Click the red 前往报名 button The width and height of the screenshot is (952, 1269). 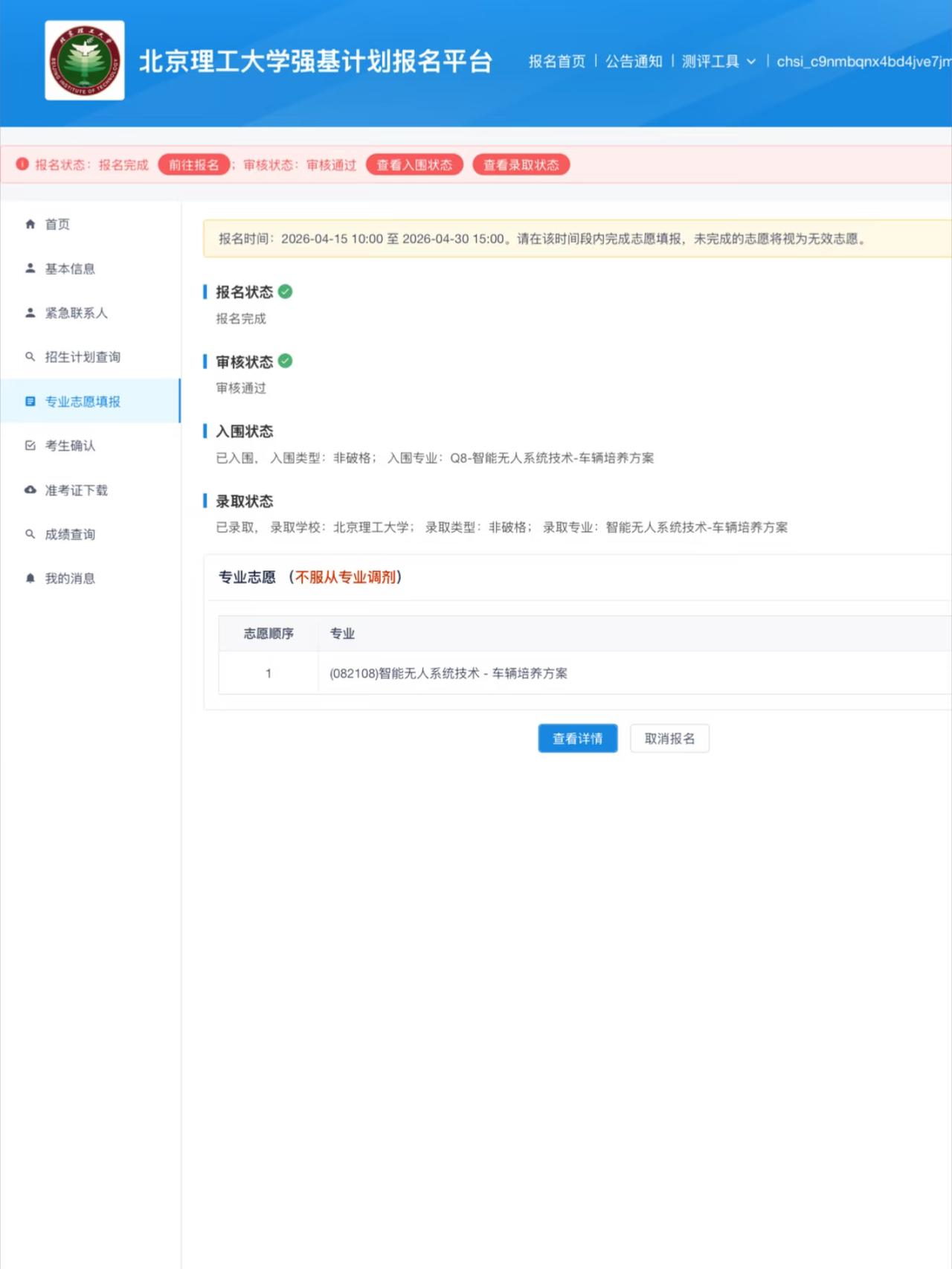(194, 164)
